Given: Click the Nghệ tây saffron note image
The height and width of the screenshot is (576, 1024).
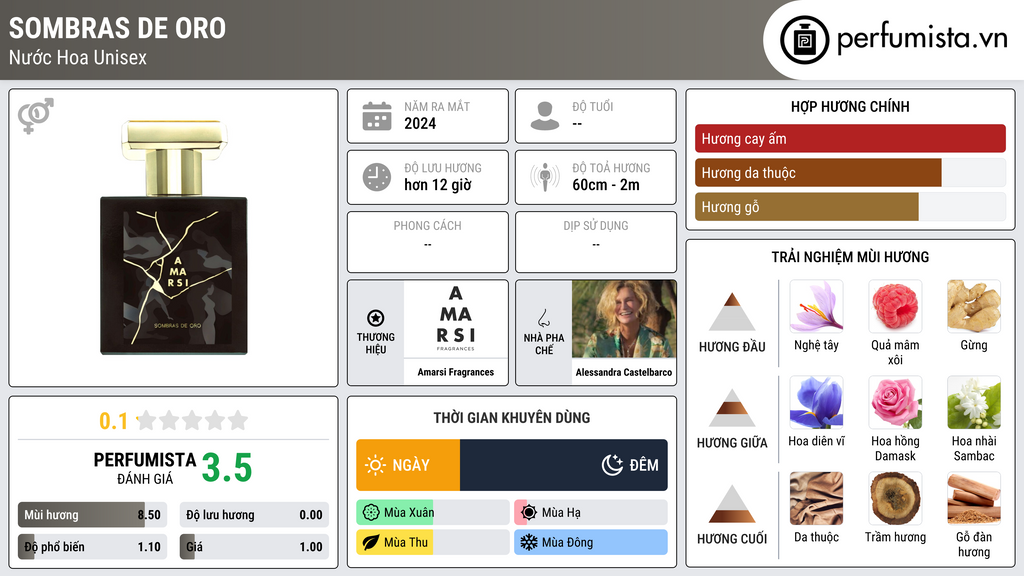Looking at the screenshot, I should click(816, 306).
